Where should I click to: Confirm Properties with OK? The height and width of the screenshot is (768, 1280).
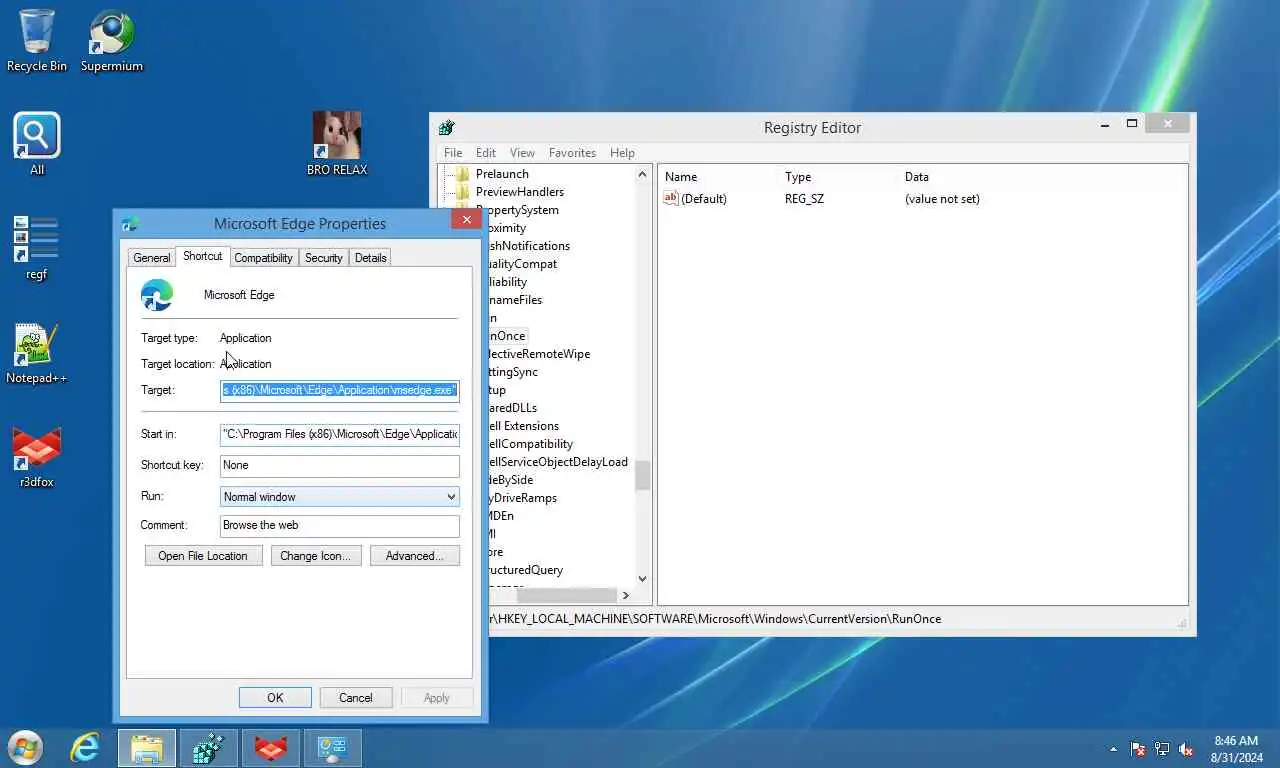pos(275,698)
